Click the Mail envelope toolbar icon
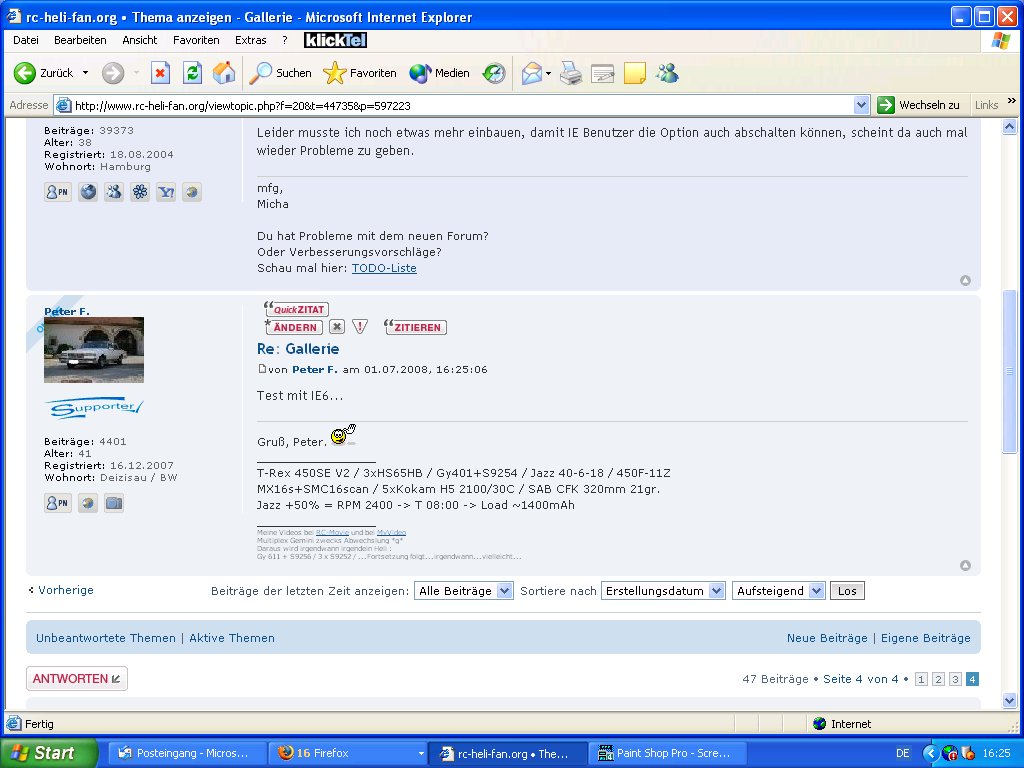This screenshot has height=768, width=1024. click(532, 73)
